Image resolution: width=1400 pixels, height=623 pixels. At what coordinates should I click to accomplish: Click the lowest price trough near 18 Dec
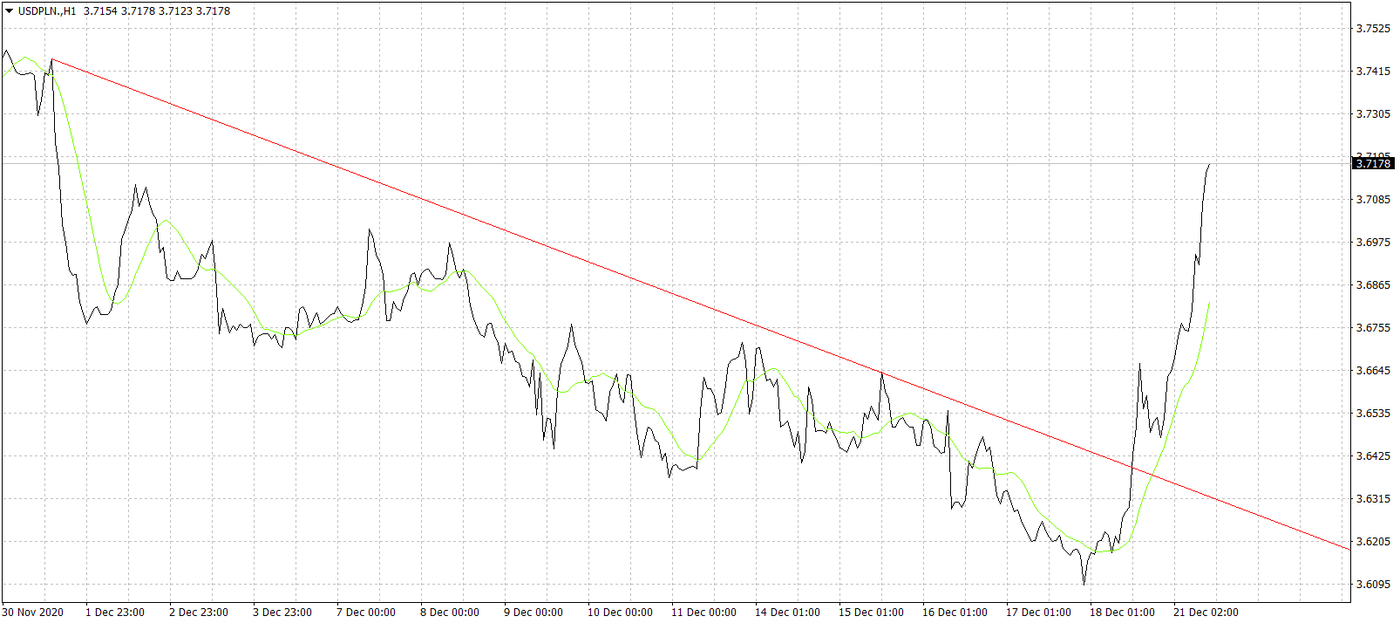click(x=1083, y=583)
